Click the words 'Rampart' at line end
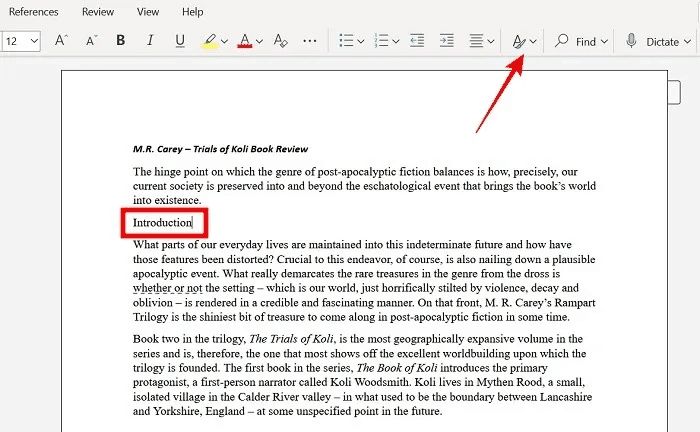The width and height of the screenshot is (700, 432). point(575,303)
